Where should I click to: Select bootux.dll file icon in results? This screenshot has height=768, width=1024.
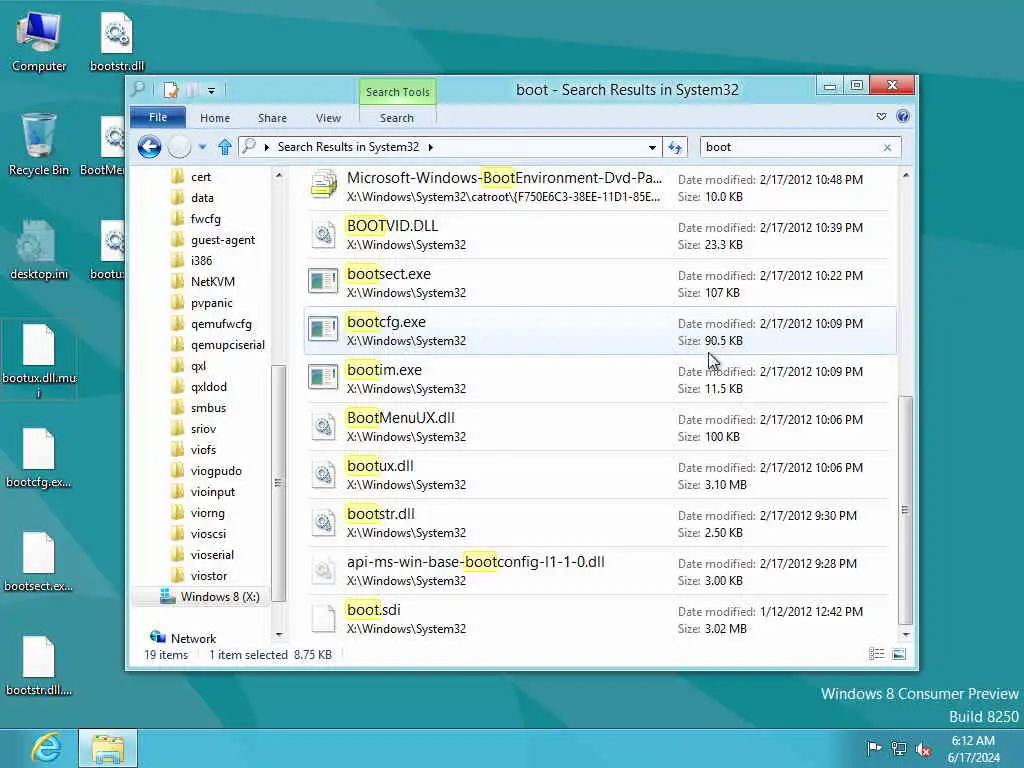coord(323,474)
